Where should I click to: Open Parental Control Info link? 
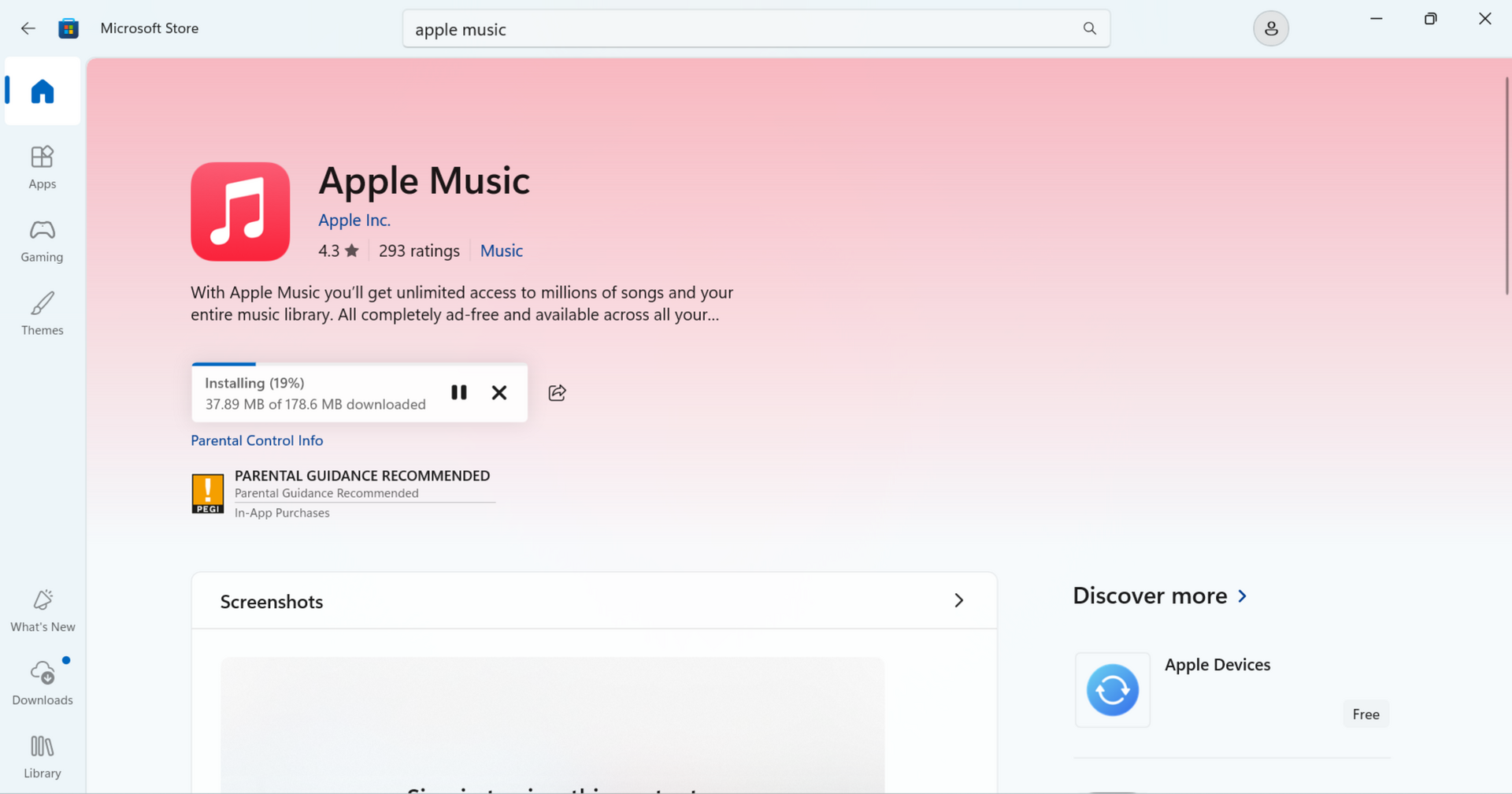[257, 440]
